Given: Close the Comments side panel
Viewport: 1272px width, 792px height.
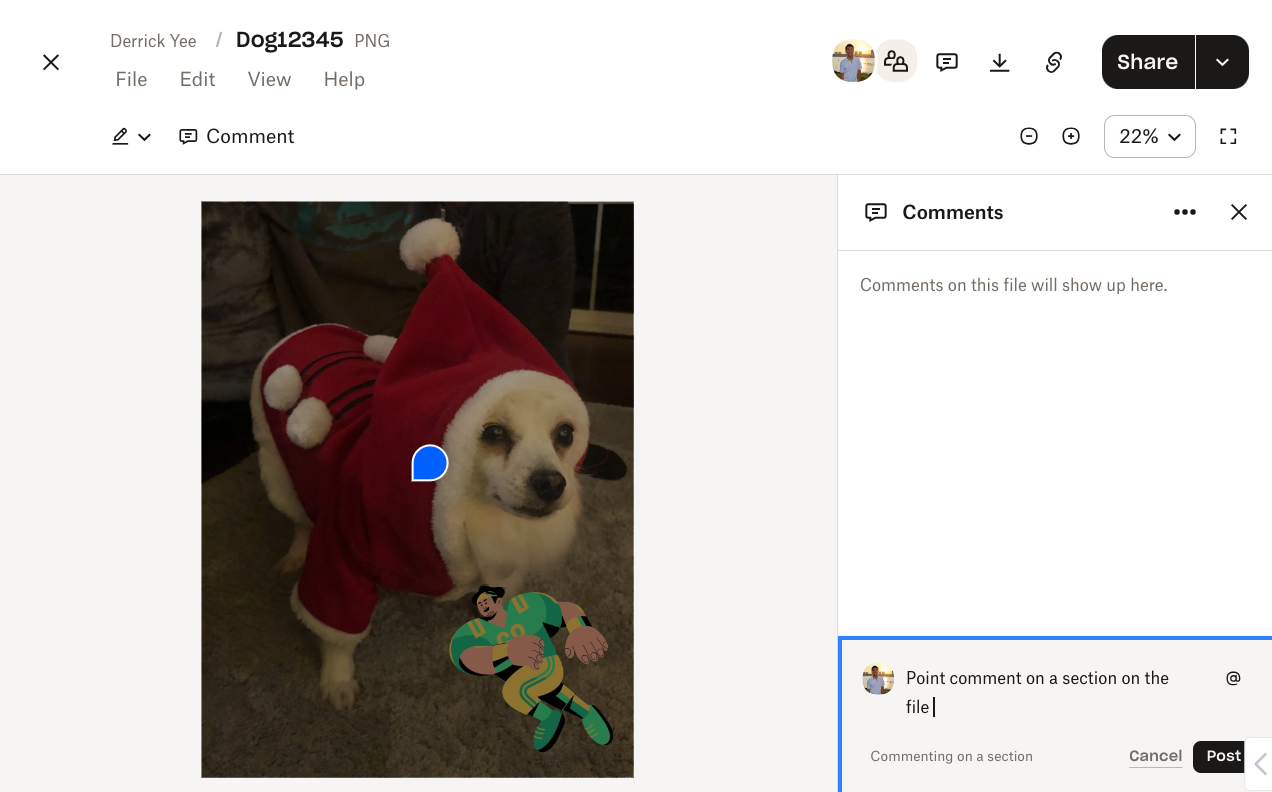Looking at the screenshot, I should coord(1239,212).
